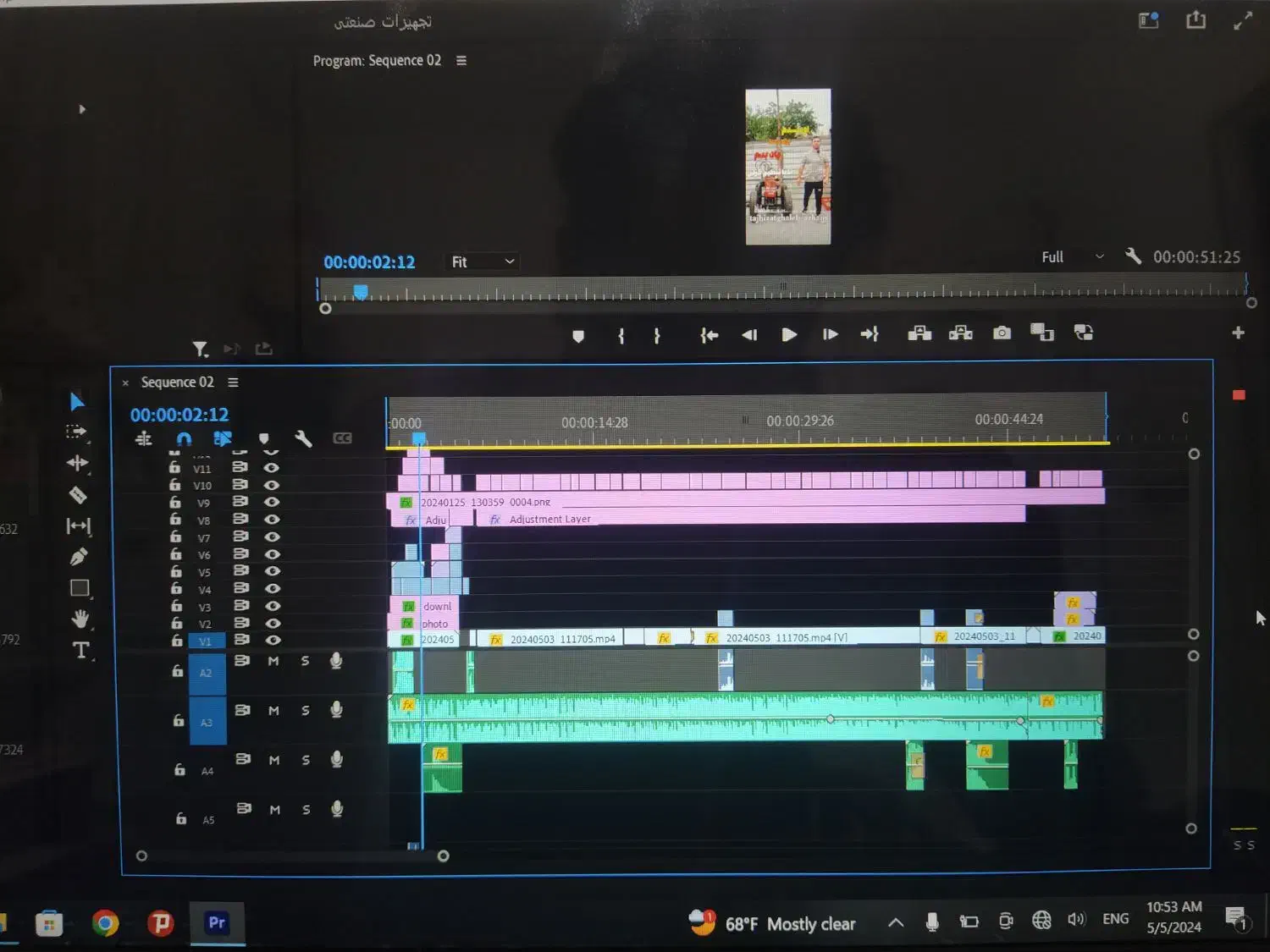Select the Pen tool

click(79, 557)
